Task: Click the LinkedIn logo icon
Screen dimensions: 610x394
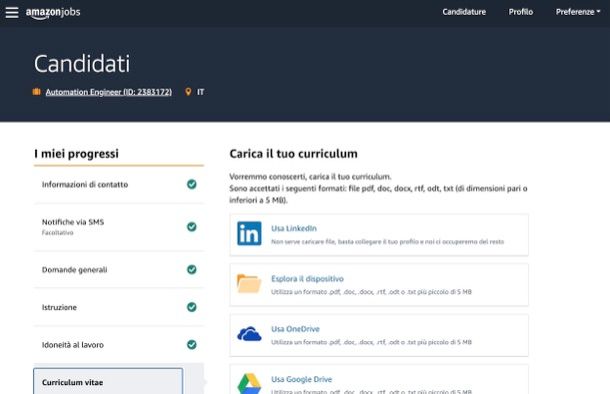Action: coord(249,233)
